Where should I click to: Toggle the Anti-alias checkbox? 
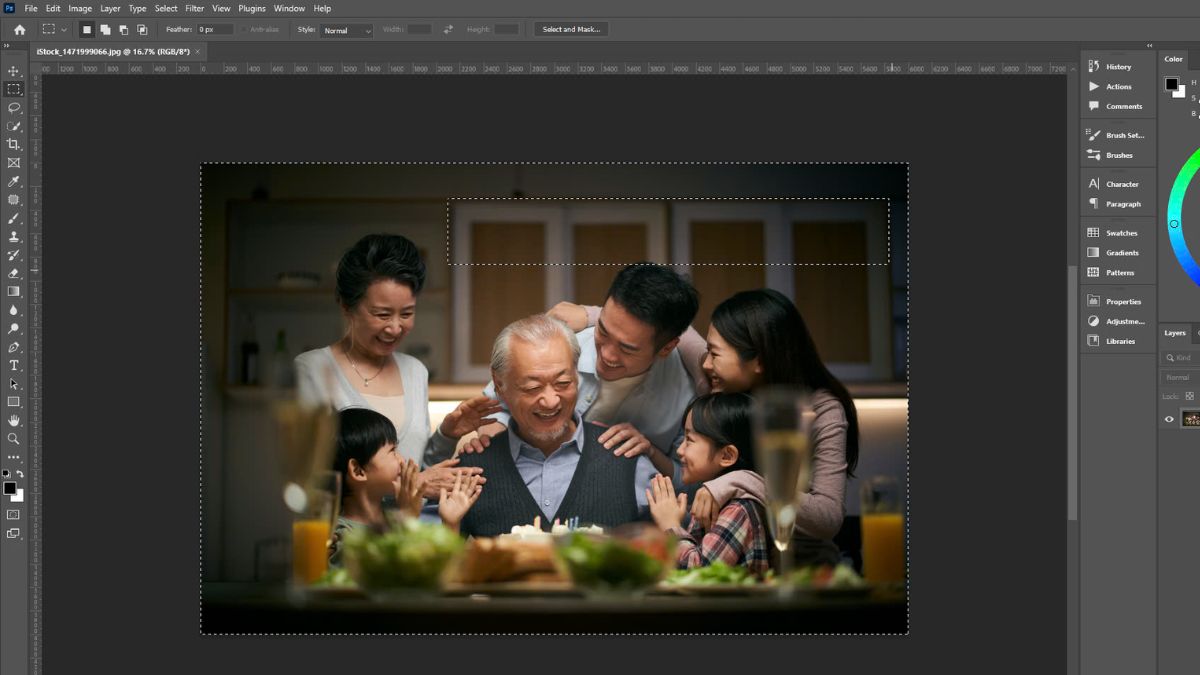coord(244,30)
